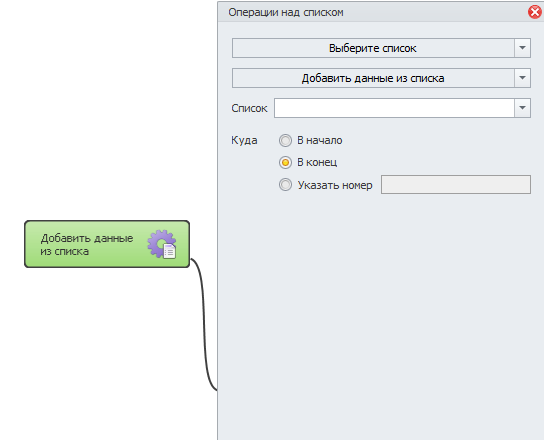
Task: Expand the 'Список' combo box arrow
Action: click(x=522, y=108)
